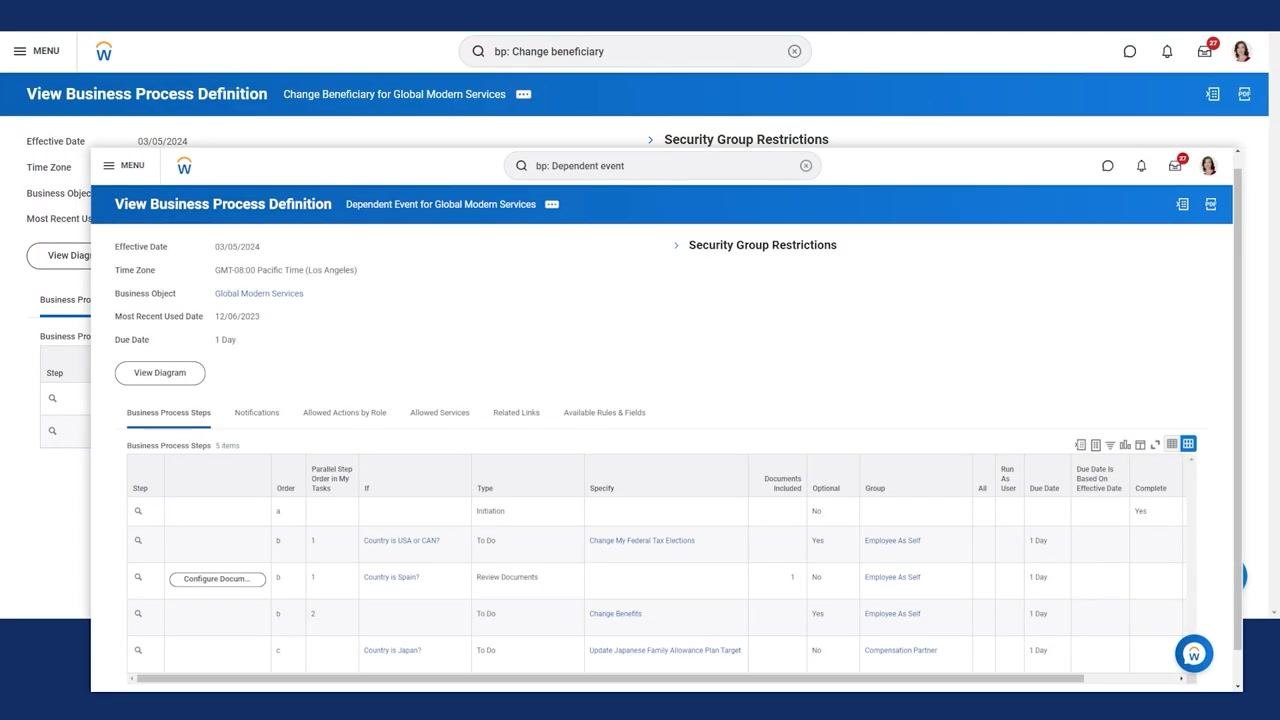1280x720 pixels.
Task: Open inbox icon in front window
Action: pos(1175,166)
